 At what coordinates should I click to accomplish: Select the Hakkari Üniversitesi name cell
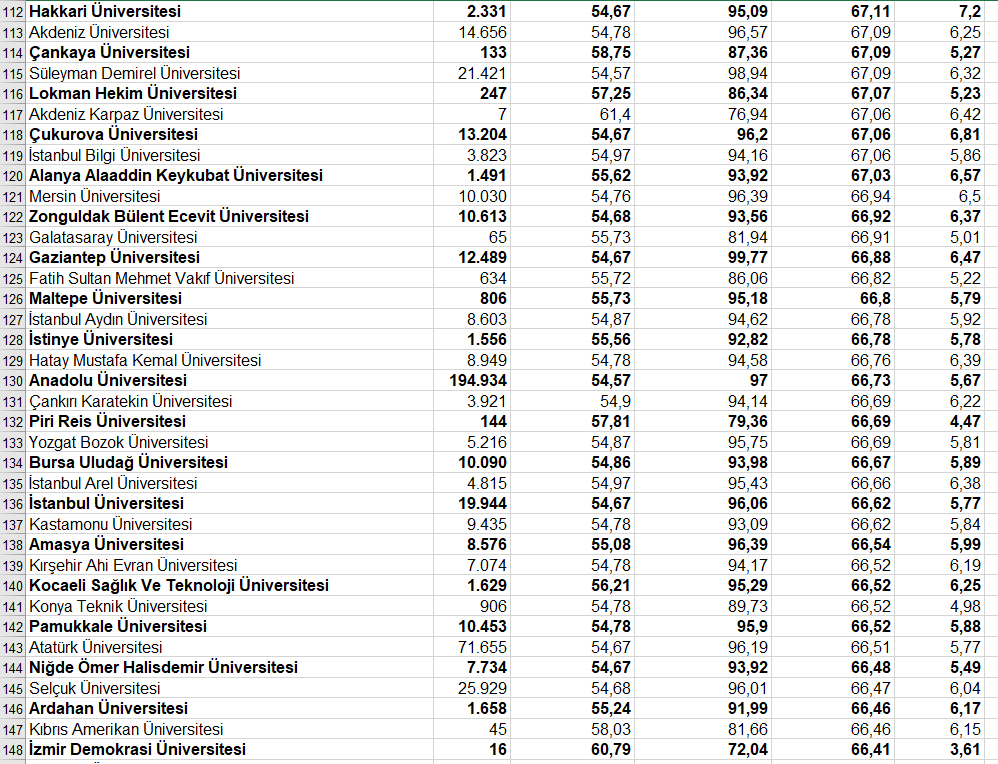coord(229,11)
